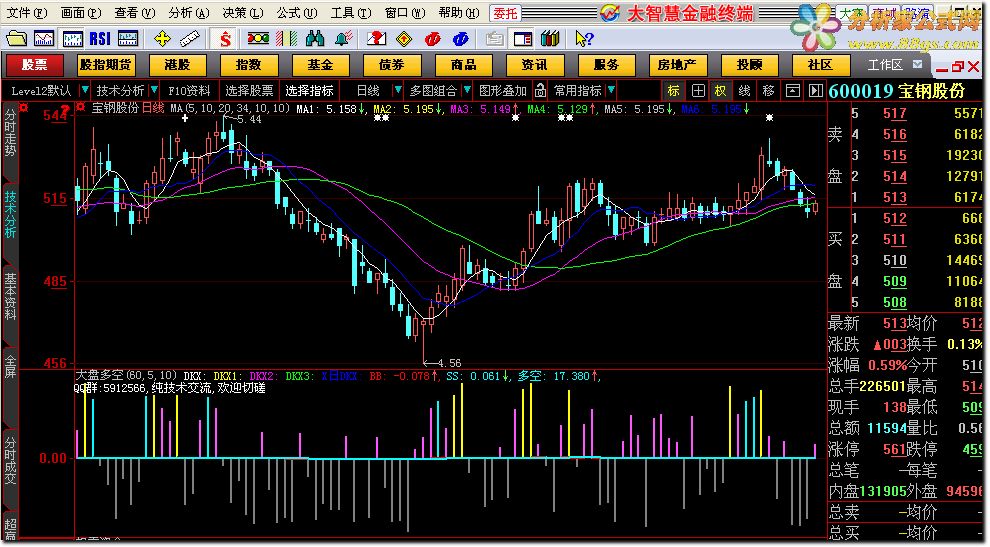Expand the 多图组合 dropdown arrow

point(467,91)
